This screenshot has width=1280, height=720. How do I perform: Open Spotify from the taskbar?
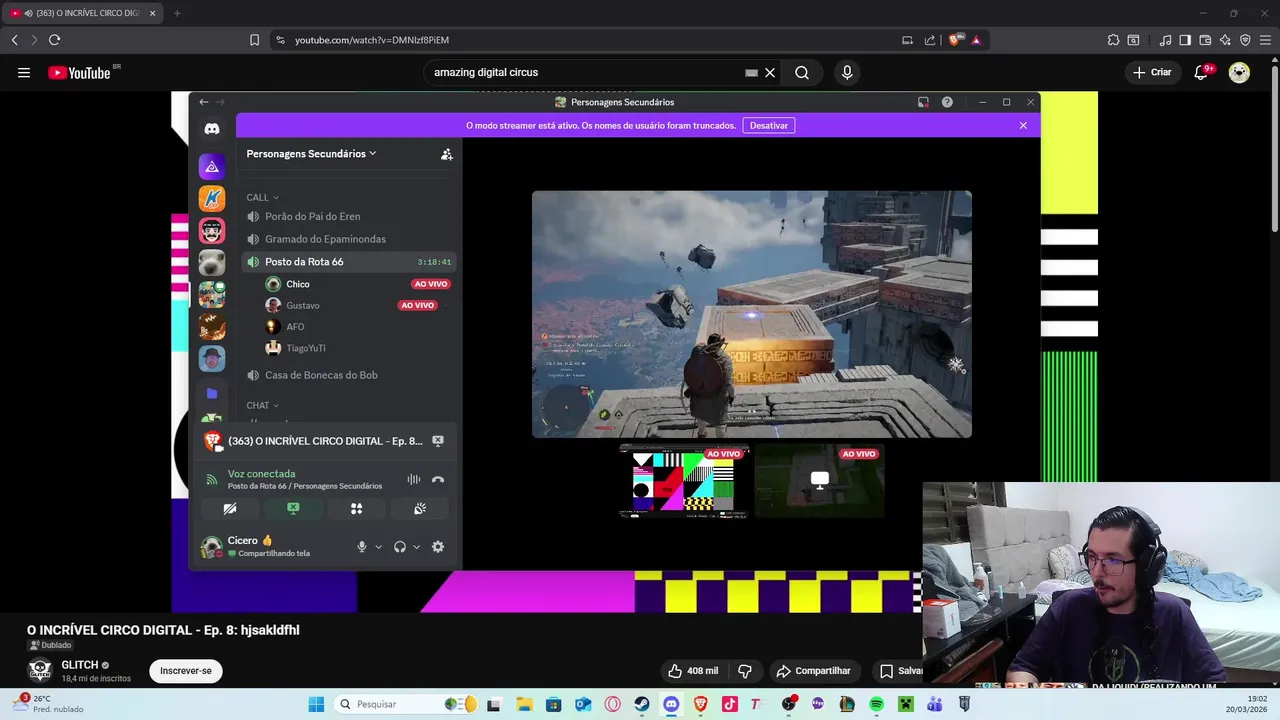click(x=876, y=704)
